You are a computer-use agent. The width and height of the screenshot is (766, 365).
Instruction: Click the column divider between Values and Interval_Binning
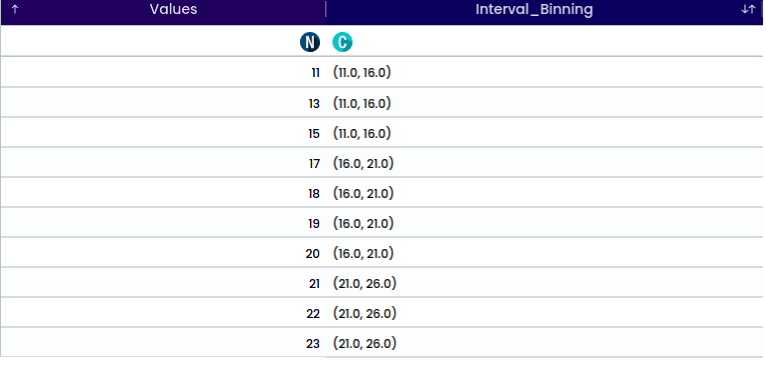point(326,10)
